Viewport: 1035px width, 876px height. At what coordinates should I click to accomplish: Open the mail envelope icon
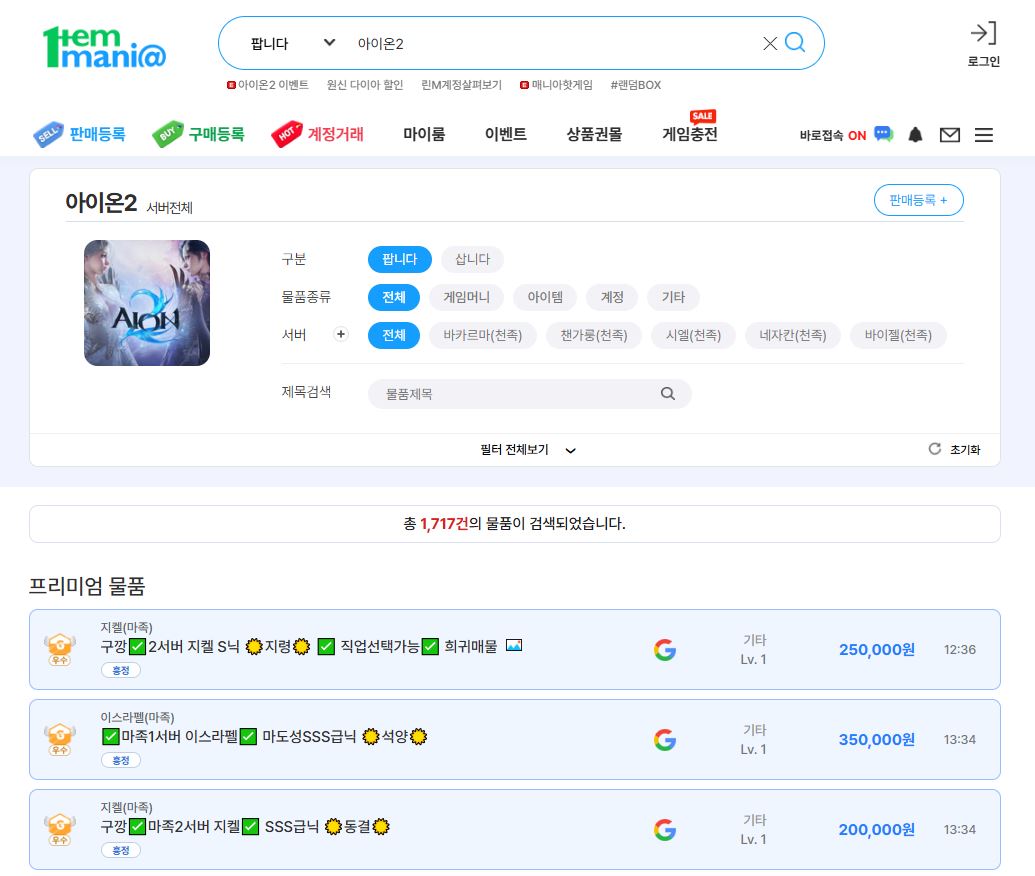point(949,135)
